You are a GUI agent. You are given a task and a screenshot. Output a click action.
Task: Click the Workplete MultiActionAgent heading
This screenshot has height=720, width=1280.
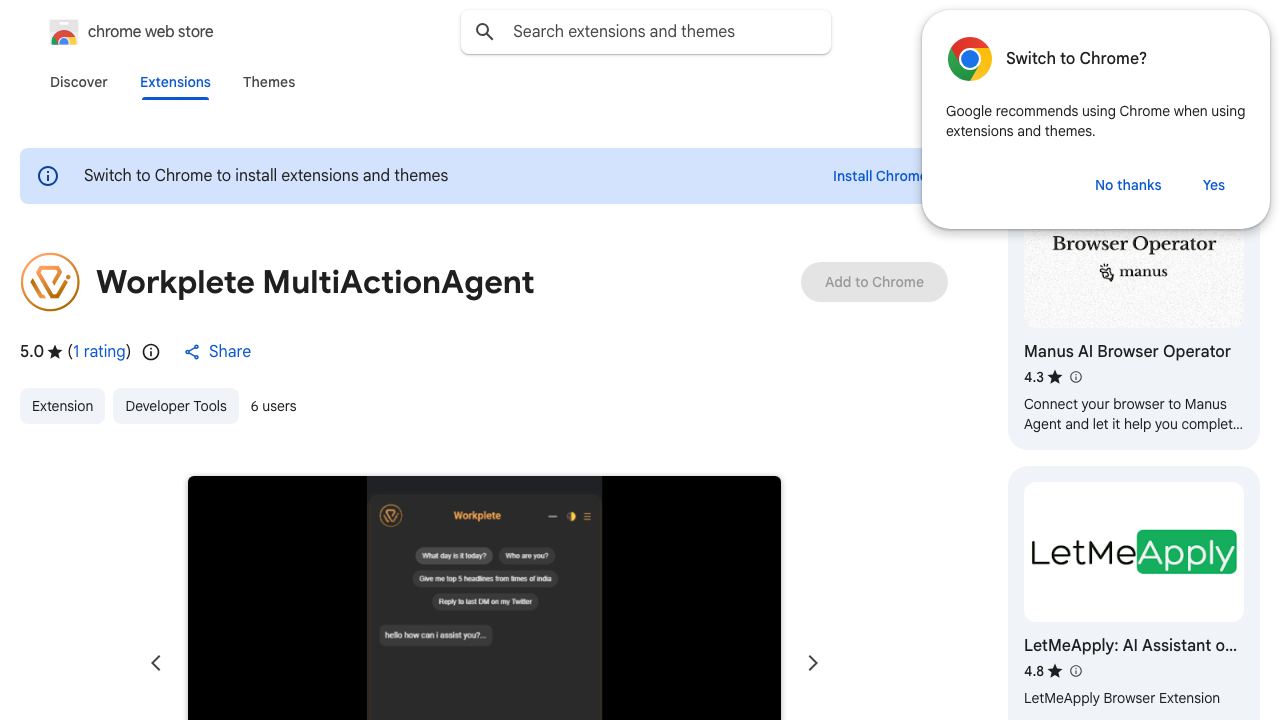pos(315,282)
